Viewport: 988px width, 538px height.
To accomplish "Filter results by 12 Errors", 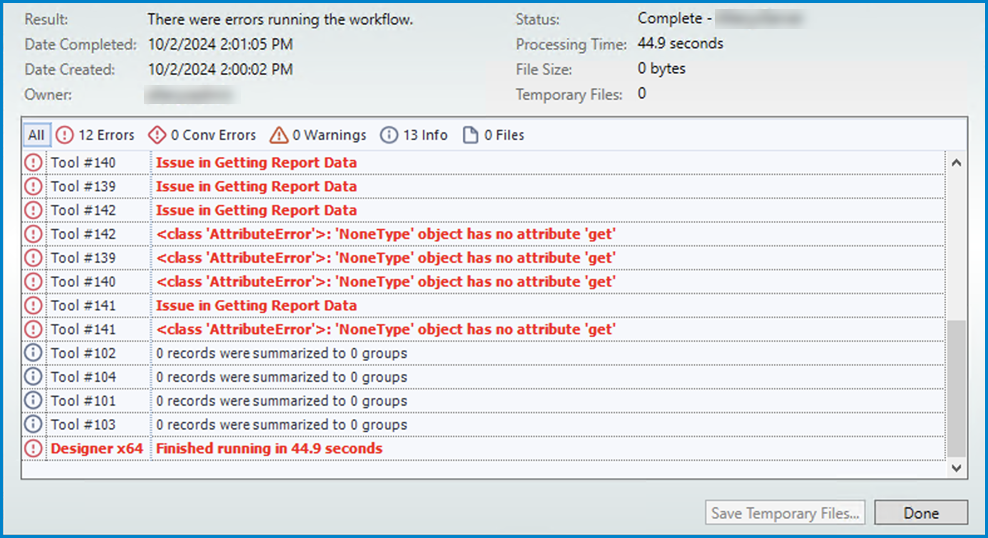I will point(95,135).
